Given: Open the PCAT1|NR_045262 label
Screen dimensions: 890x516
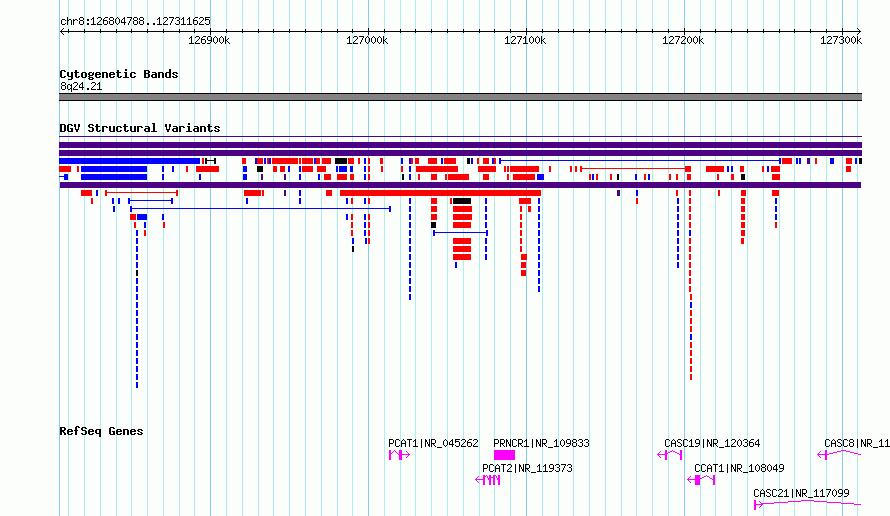Looking at the screenshot, I should [x=433, y=443].
